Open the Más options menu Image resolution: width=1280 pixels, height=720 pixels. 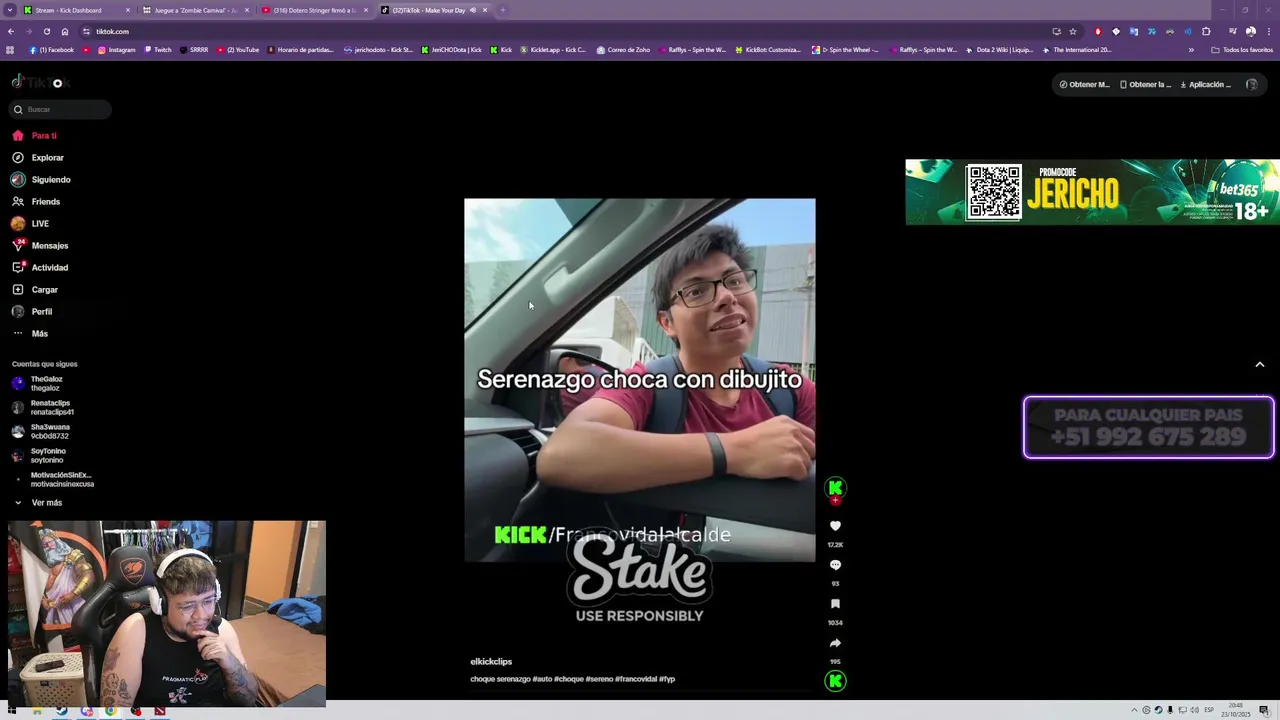pos(30,333)
